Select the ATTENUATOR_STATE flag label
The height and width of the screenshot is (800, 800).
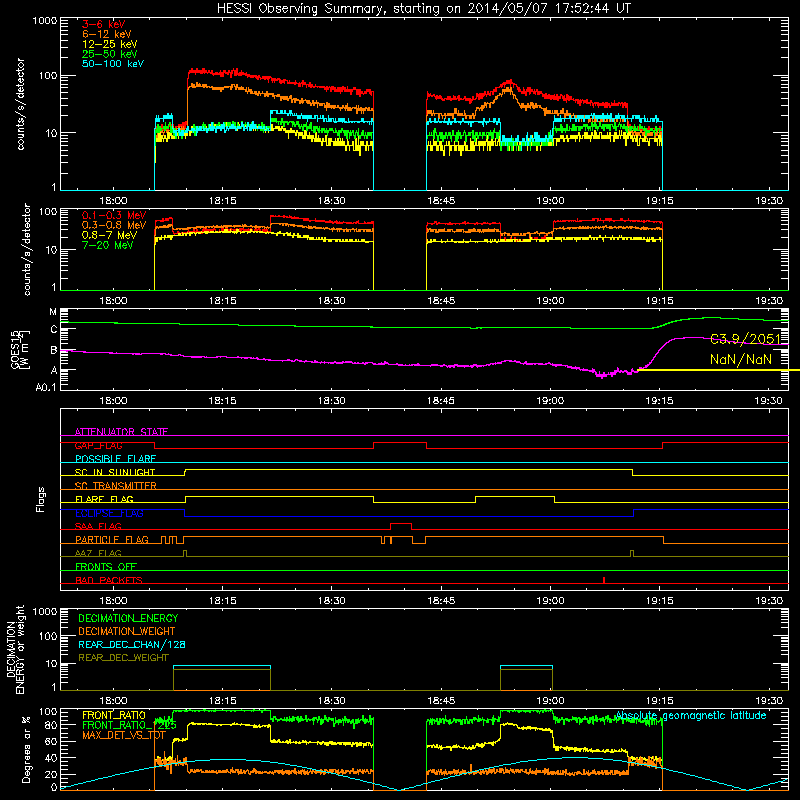121,432
